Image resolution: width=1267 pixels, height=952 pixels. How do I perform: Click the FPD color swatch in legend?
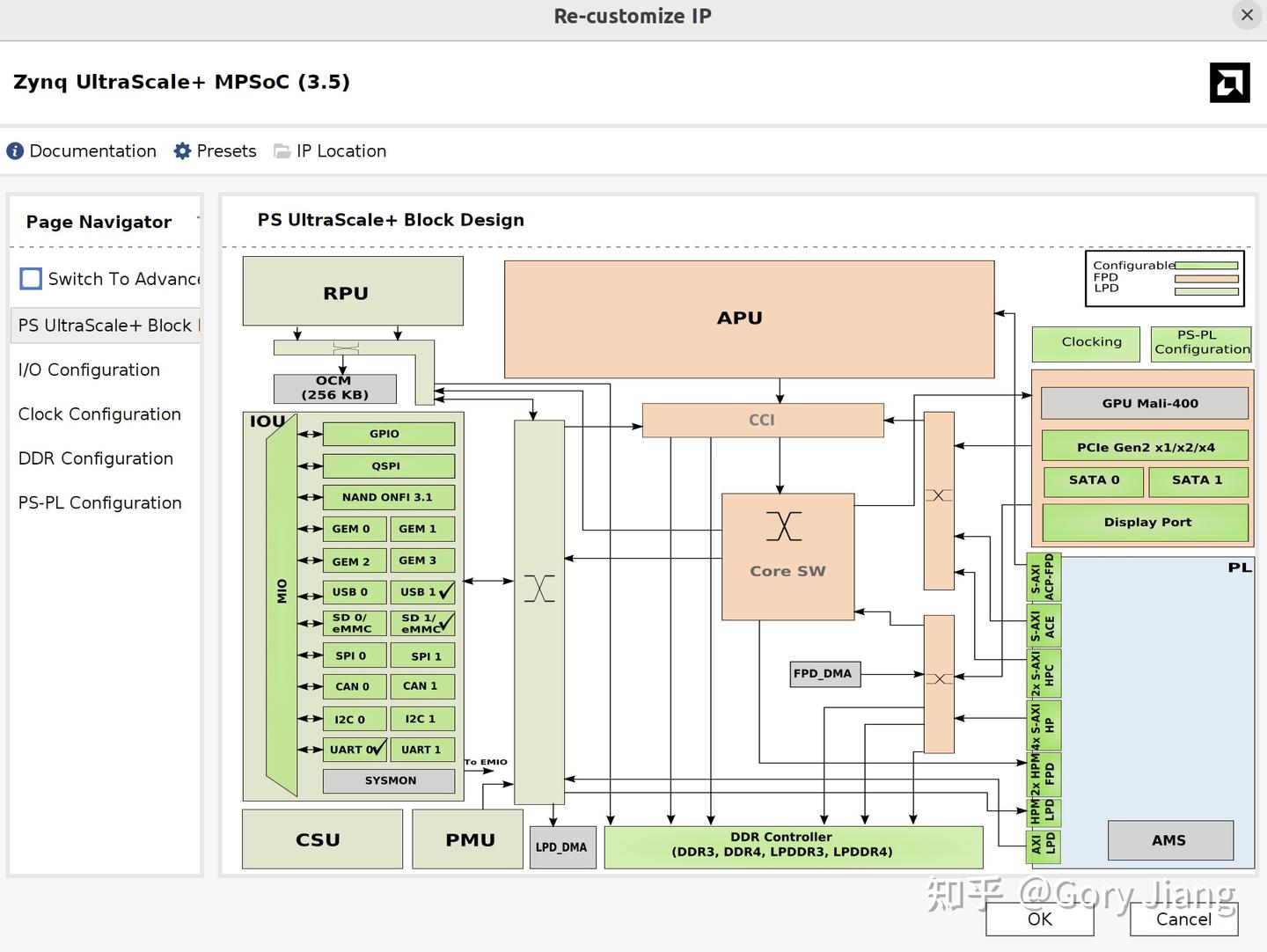click(1207, 277)
